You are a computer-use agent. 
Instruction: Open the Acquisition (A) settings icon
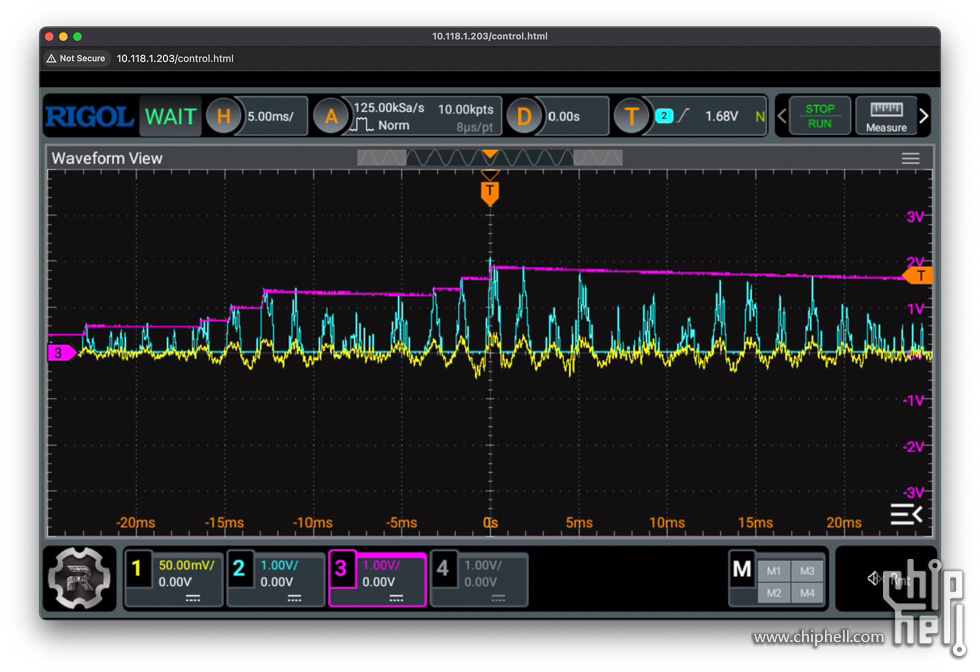(331, 116)
